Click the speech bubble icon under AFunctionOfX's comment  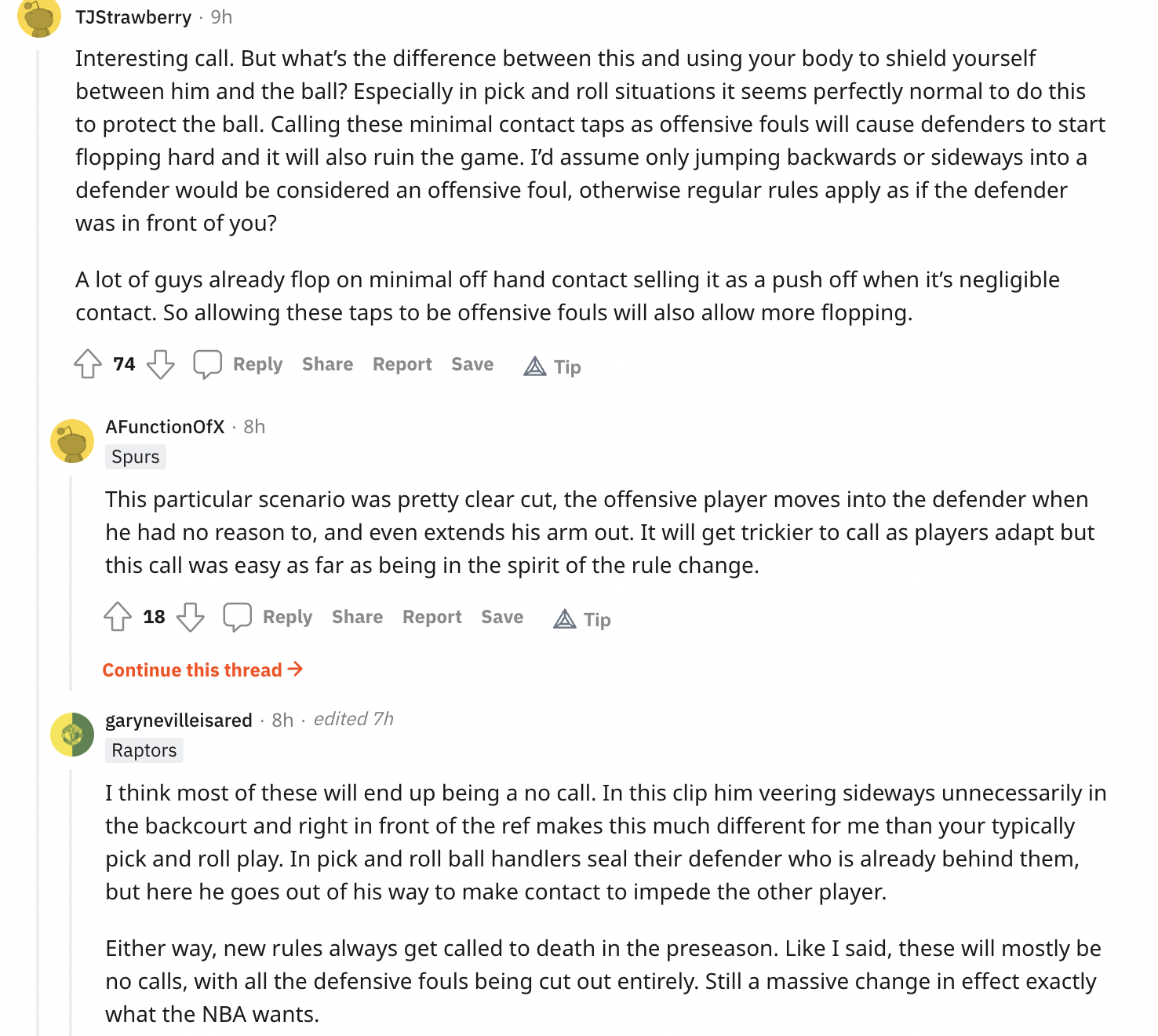[x=238, y=617]
